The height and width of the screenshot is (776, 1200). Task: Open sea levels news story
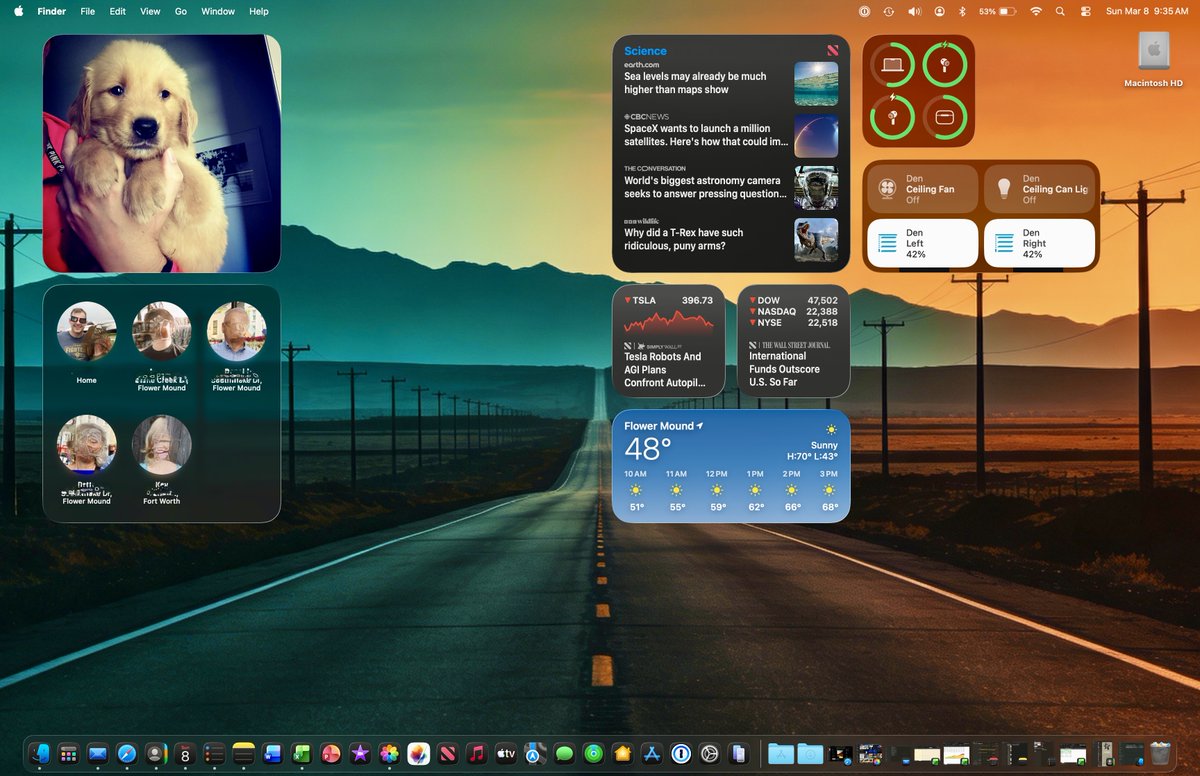(x=731, y=83)
